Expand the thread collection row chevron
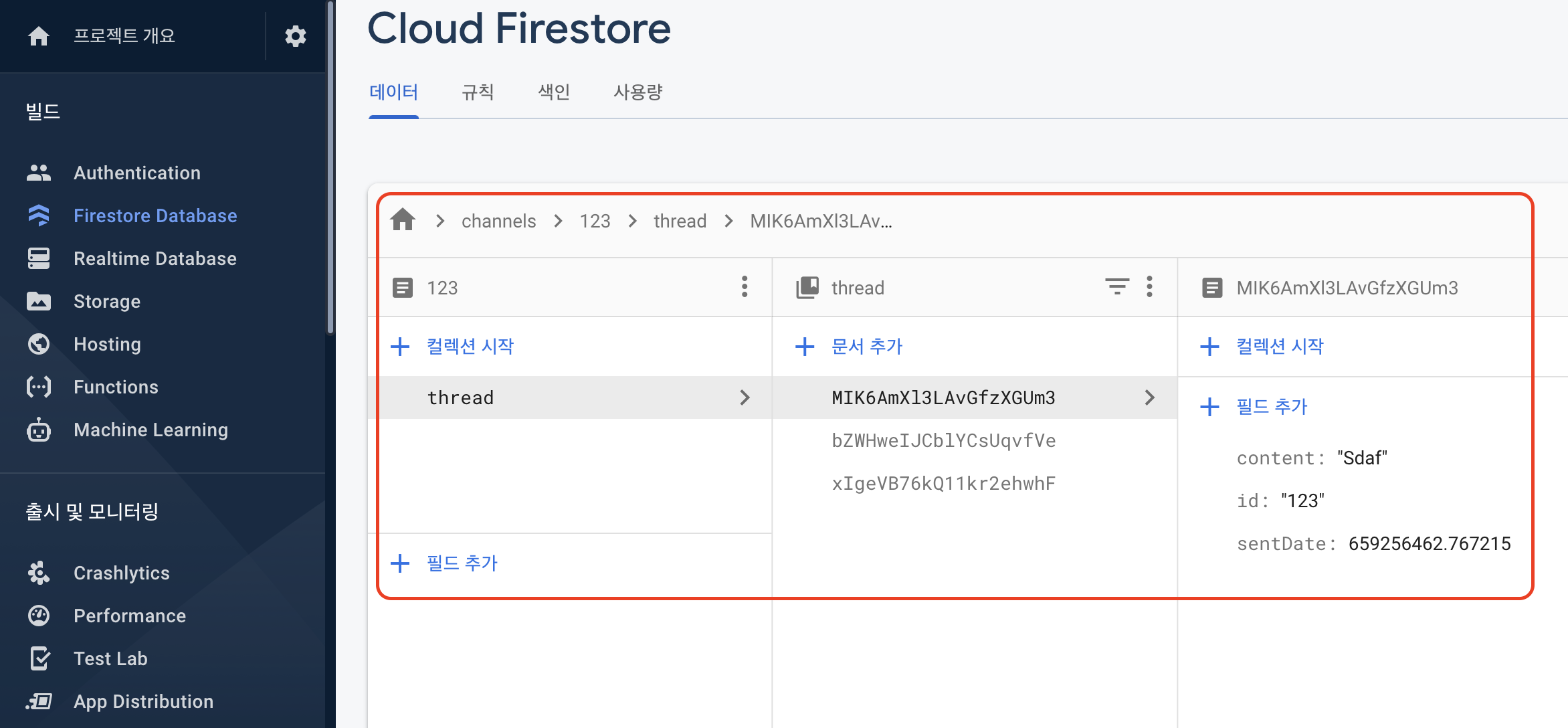 click(x=745, y=397)
